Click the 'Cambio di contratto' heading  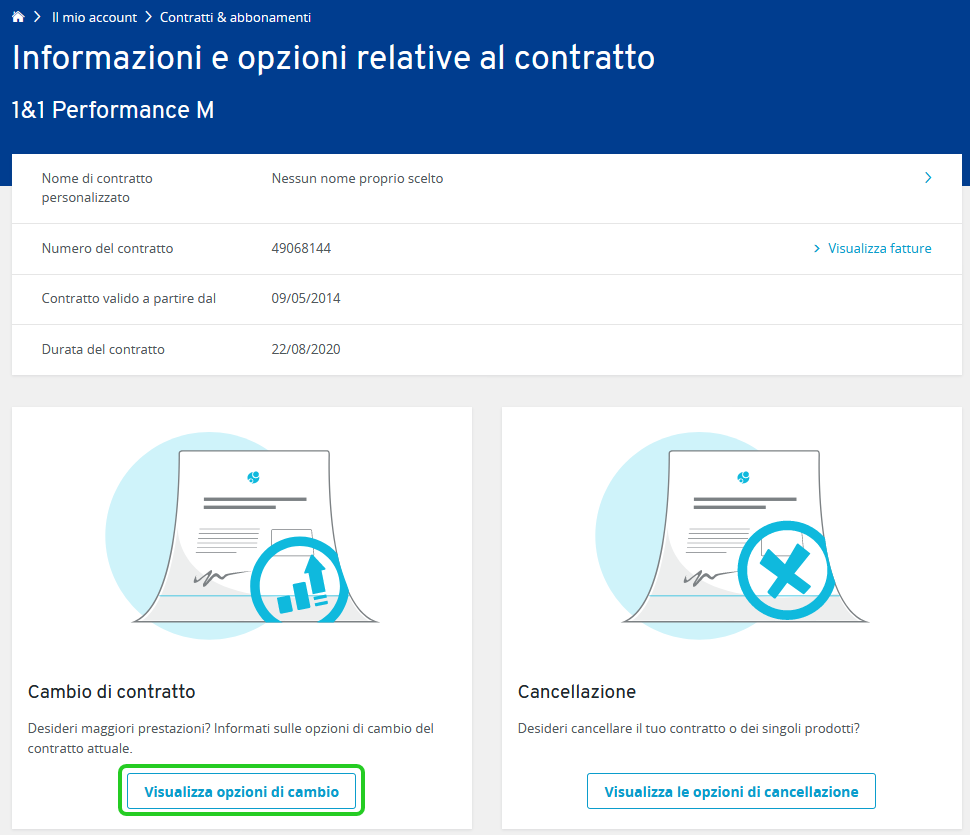pos(111,692)
